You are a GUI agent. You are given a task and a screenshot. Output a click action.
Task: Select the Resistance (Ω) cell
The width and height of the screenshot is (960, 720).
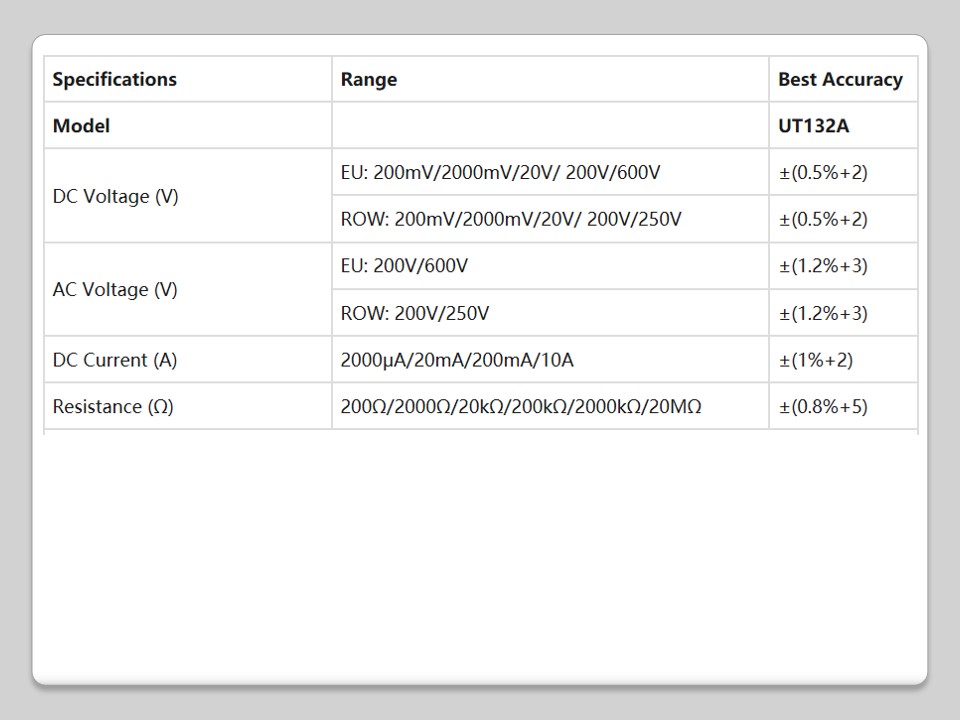point(113,407)
